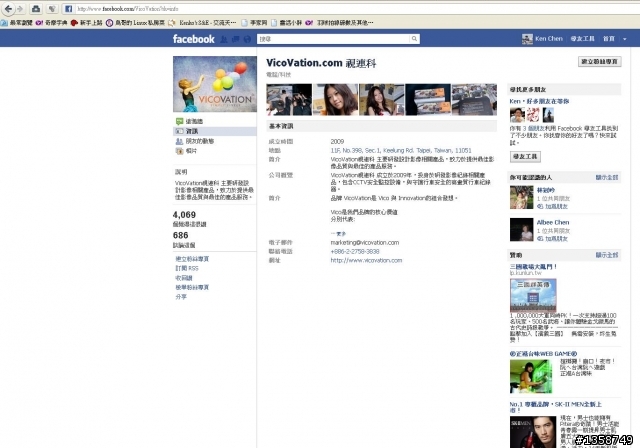Click Albee Chen's profile thumbnail
The image size is (640, 448).
[522, 230]
